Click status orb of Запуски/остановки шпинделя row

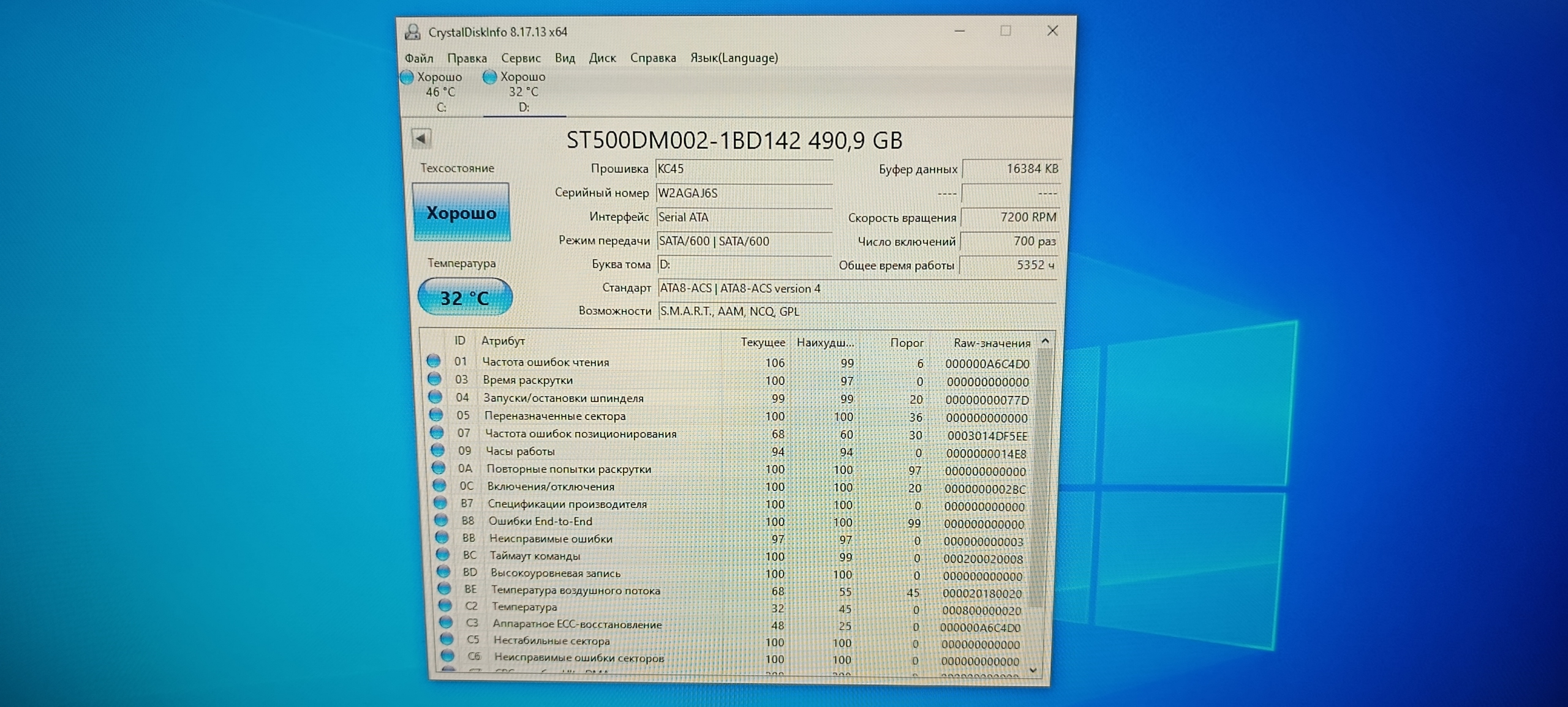[x=435, y=397]
